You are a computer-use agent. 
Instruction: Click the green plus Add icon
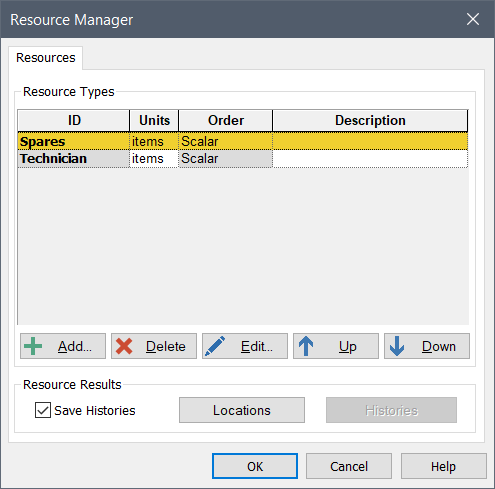pos(33,346)
